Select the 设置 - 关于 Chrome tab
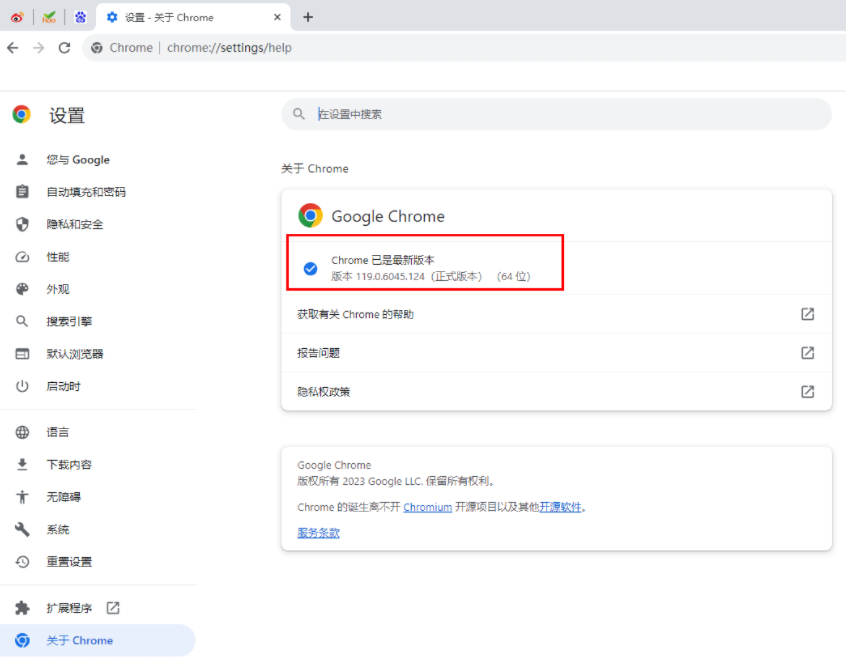 pos(193,17)
